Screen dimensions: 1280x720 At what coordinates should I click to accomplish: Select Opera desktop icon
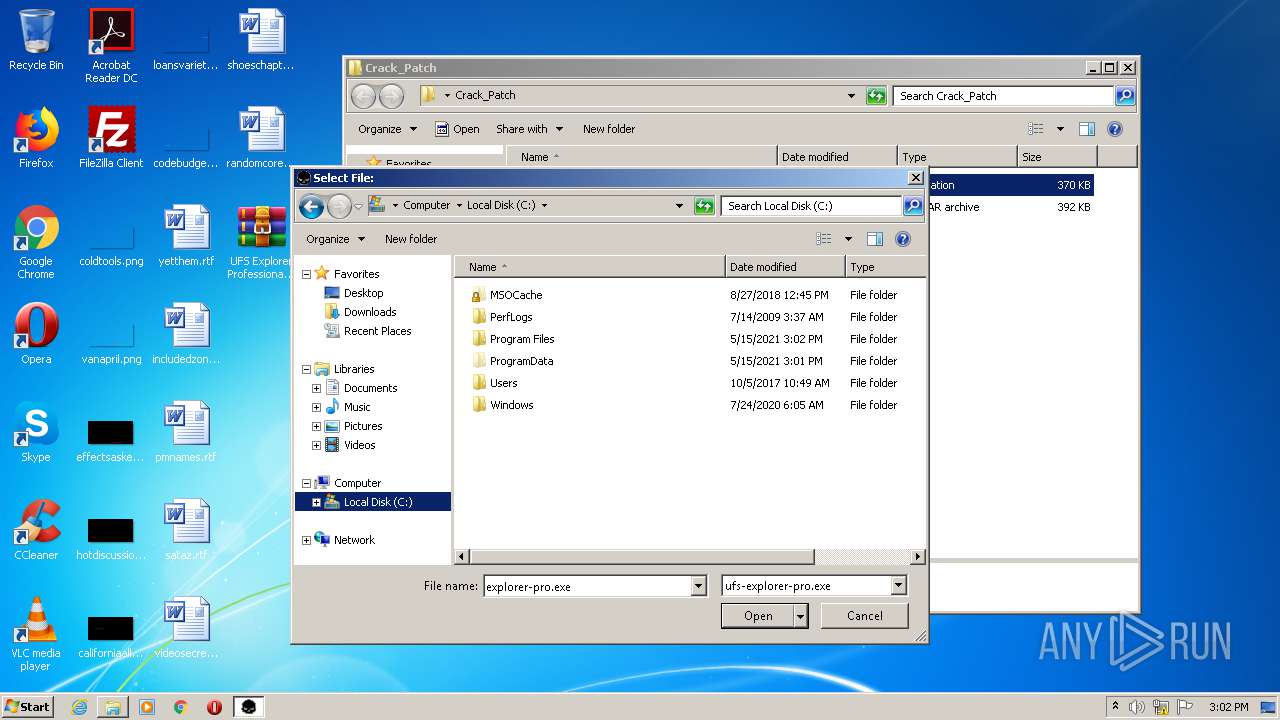[36, 334]
